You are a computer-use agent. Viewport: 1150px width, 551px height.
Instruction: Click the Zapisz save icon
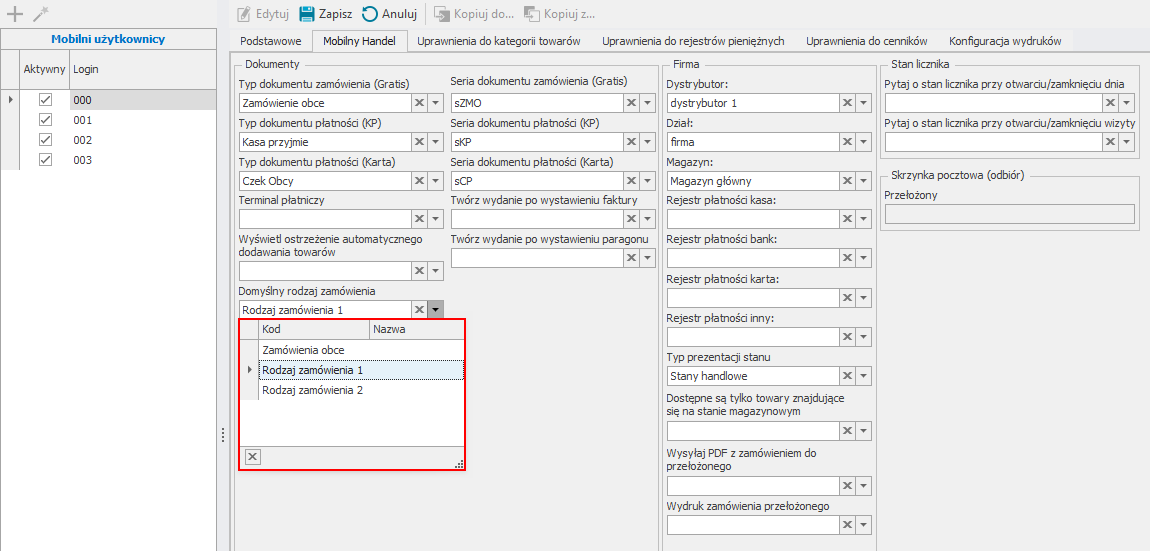click(307, 14)
